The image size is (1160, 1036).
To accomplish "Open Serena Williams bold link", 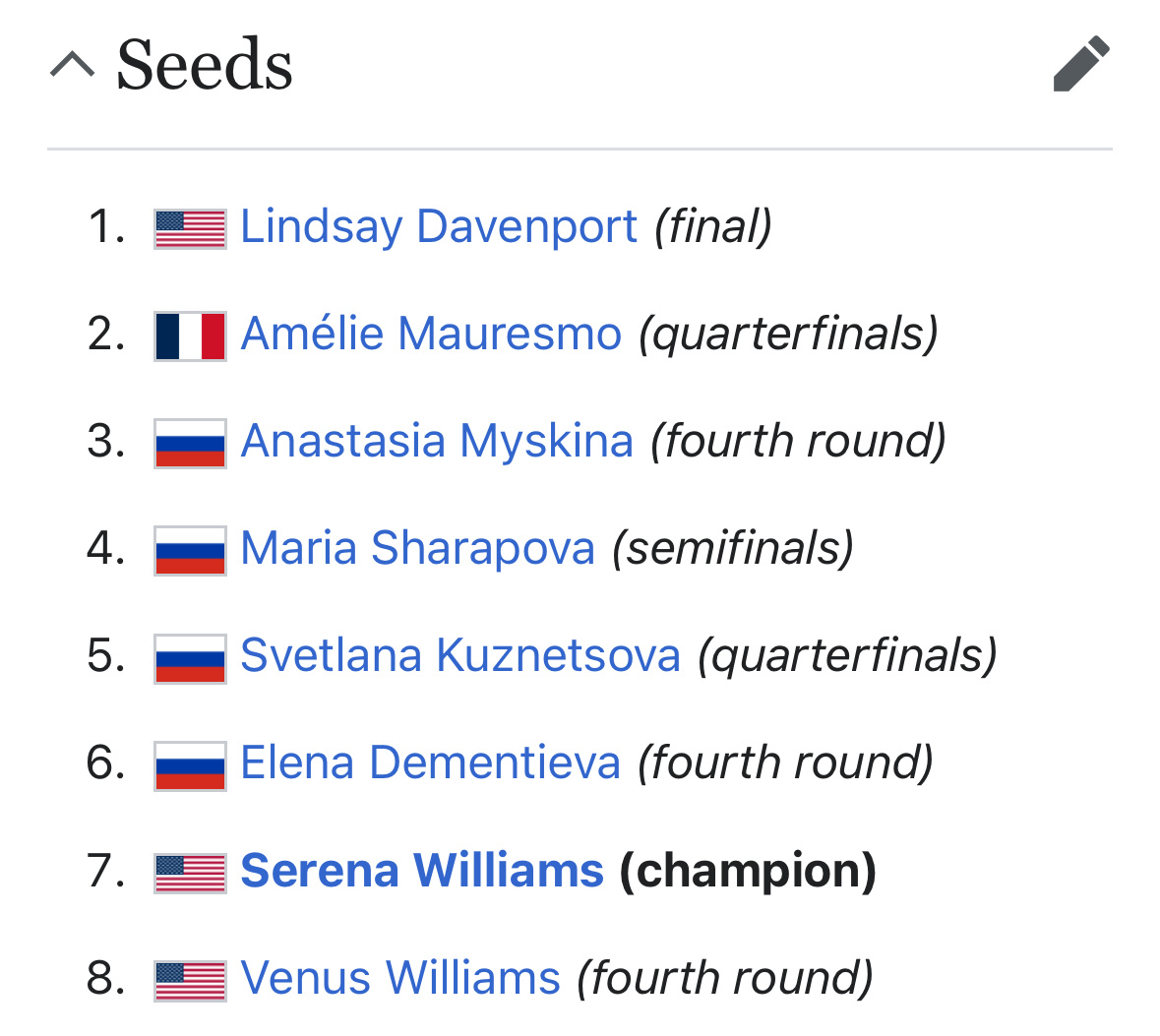I will click(422, 871).
